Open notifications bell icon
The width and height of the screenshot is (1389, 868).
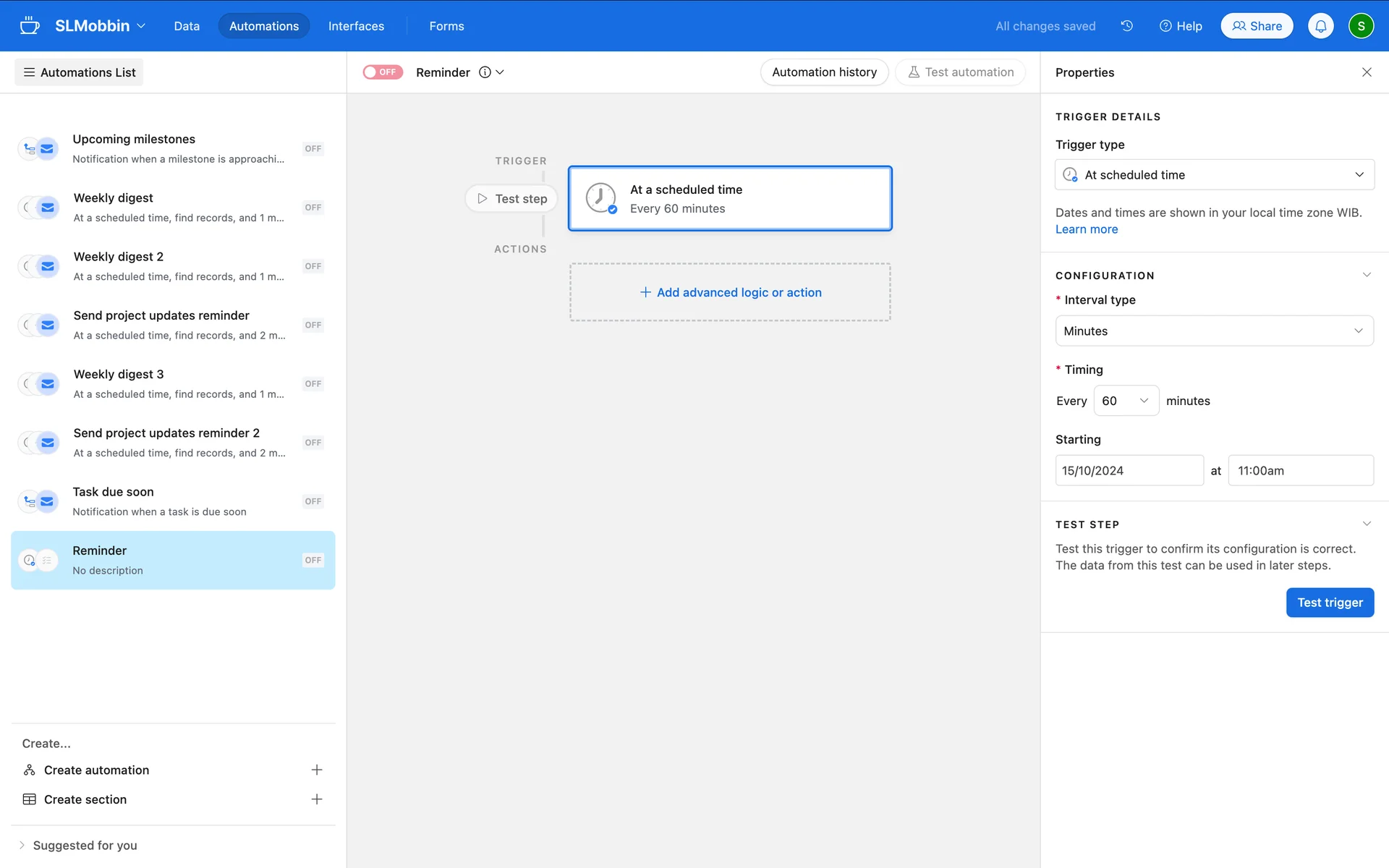tap(1320, 26)
